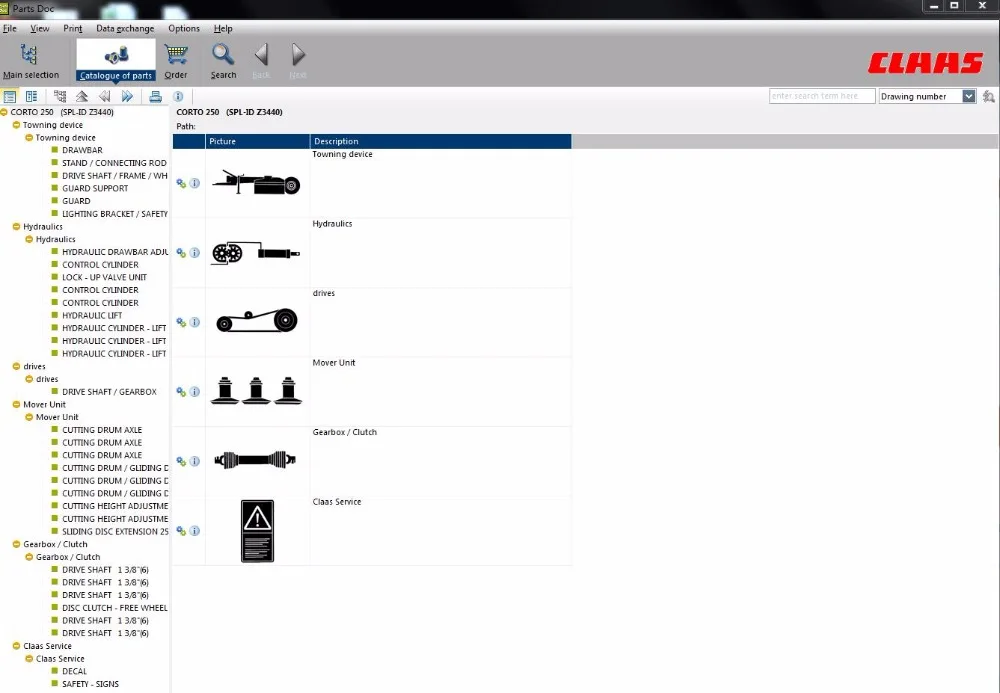Collapse the top-level drives node
The image size is (1000, 693).
click(17, 366)
